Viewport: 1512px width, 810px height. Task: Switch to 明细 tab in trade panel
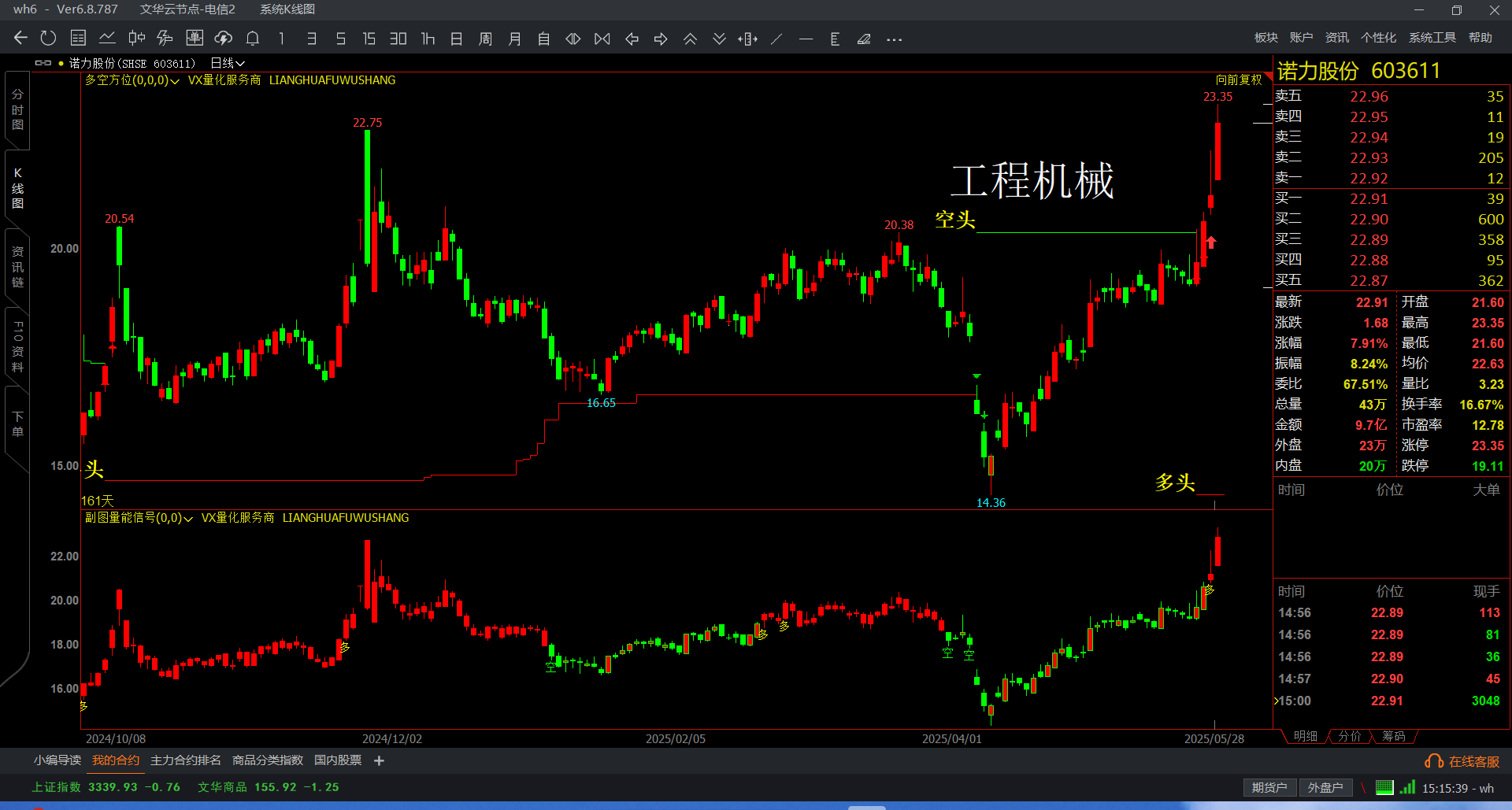[x=1305, y=736]
